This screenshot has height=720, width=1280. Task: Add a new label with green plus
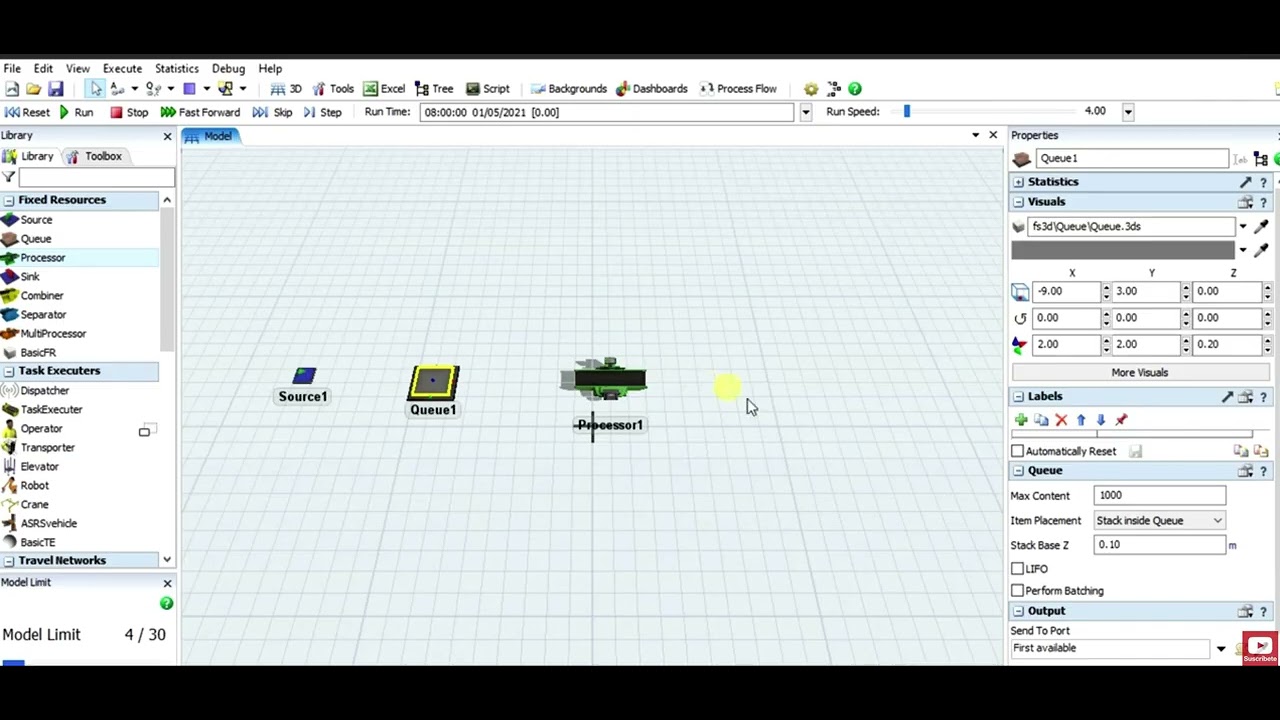(1021, 421)
